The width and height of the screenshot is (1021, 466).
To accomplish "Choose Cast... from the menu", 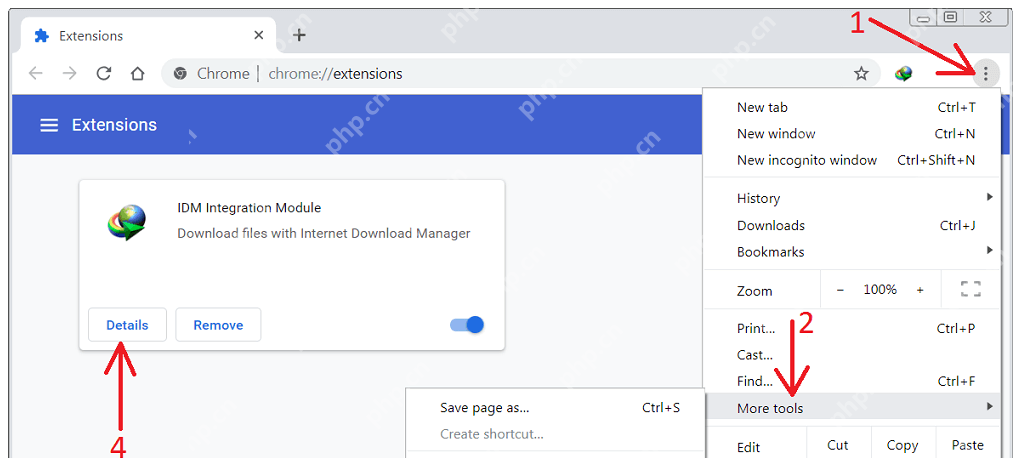I will (x=852, y=355).
